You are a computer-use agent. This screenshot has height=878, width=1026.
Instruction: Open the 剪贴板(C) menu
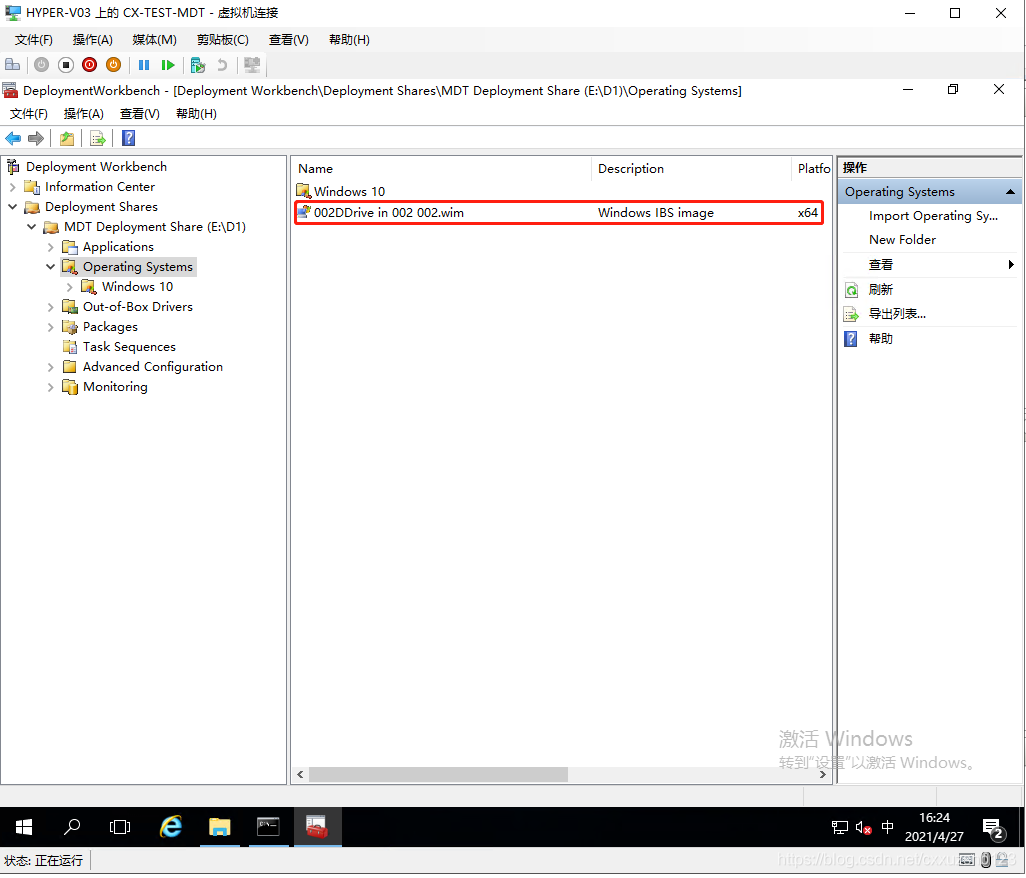click(222, 40)
